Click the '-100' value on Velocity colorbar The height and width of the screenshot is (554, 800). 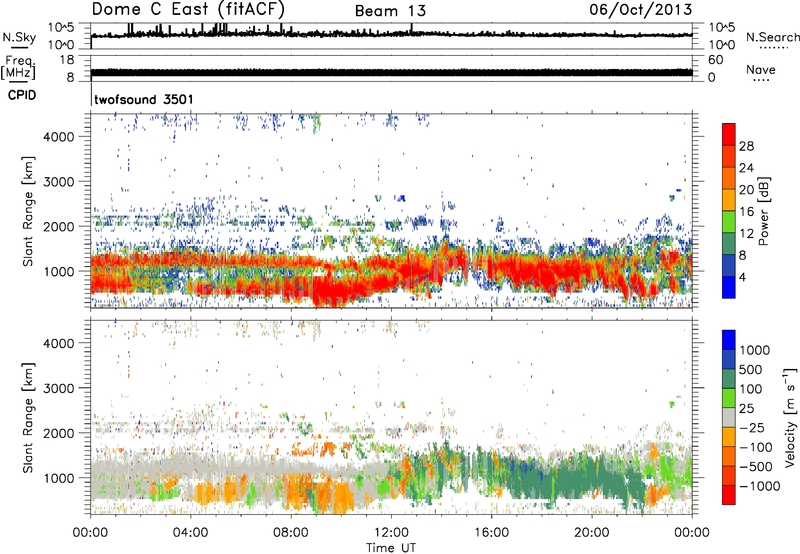pos(756,447)
